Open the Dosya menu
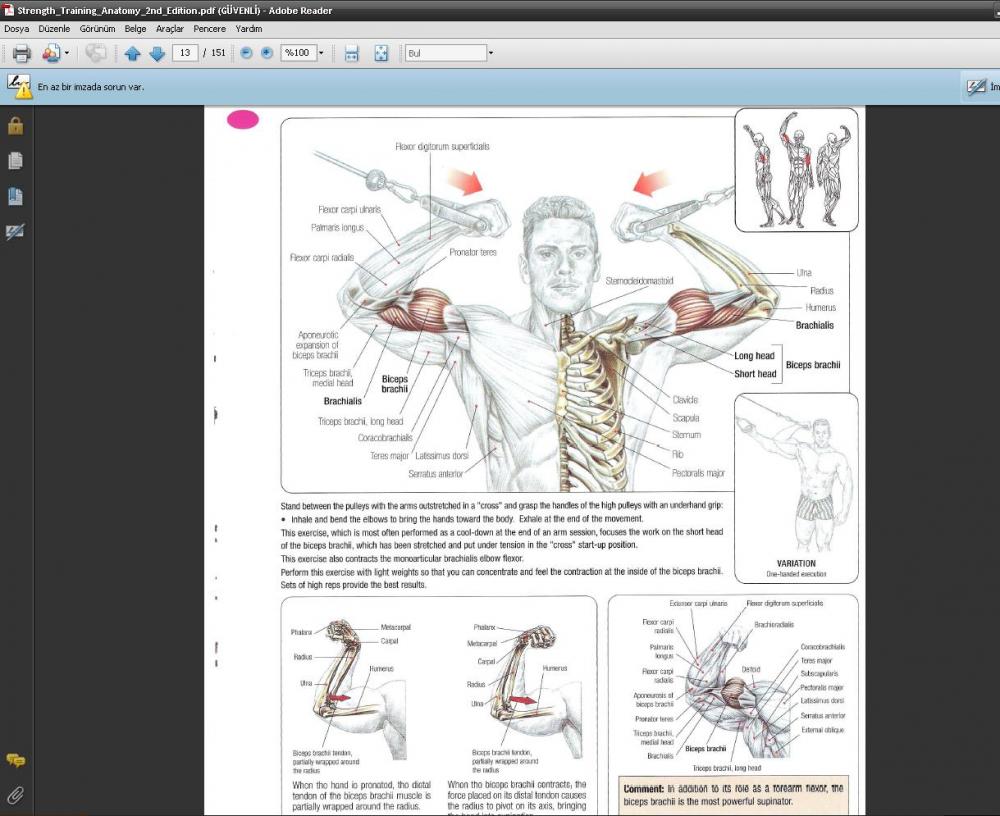1000x816 pixels. click(x=17, y=29)
